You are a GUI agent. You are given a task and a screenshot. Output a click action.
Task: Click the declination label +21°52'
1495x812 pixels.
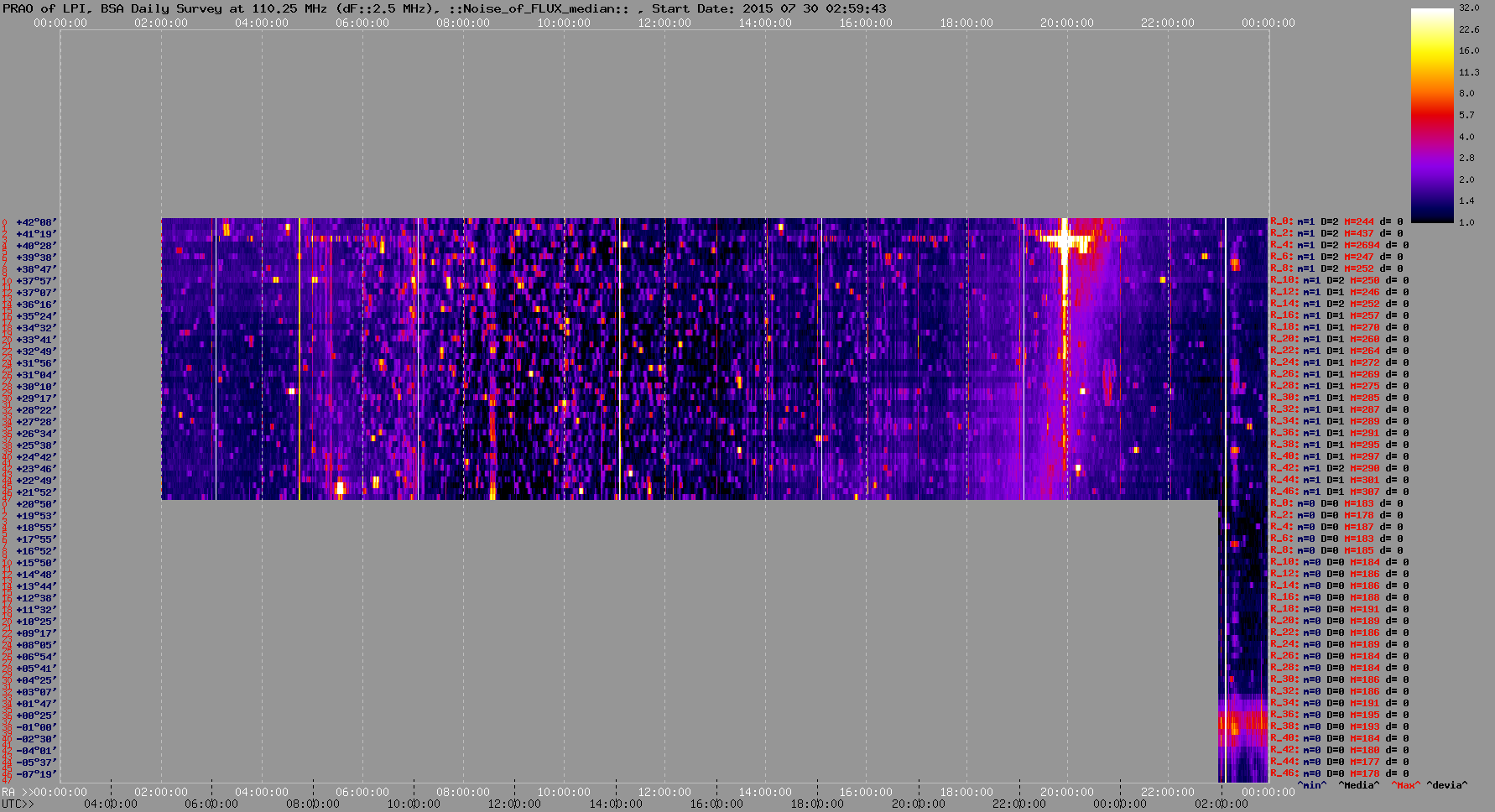click(36, 492)
